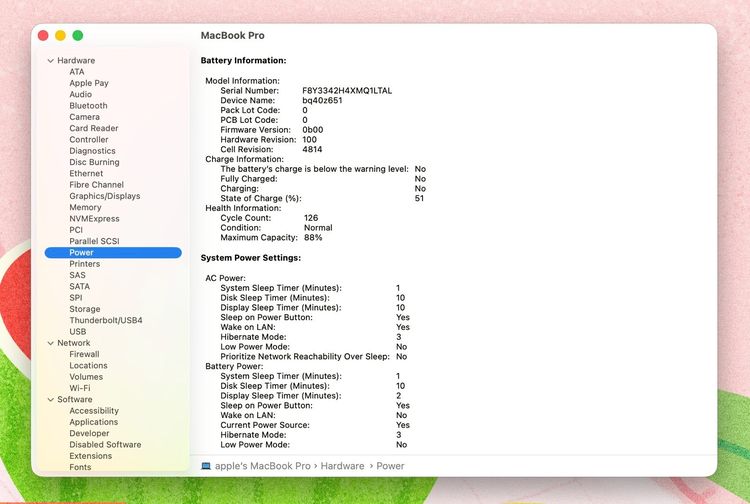Click the green zoom window button
Image resolution: width=750 pixels, height=504 pixels.
click(x=77, y=35)
